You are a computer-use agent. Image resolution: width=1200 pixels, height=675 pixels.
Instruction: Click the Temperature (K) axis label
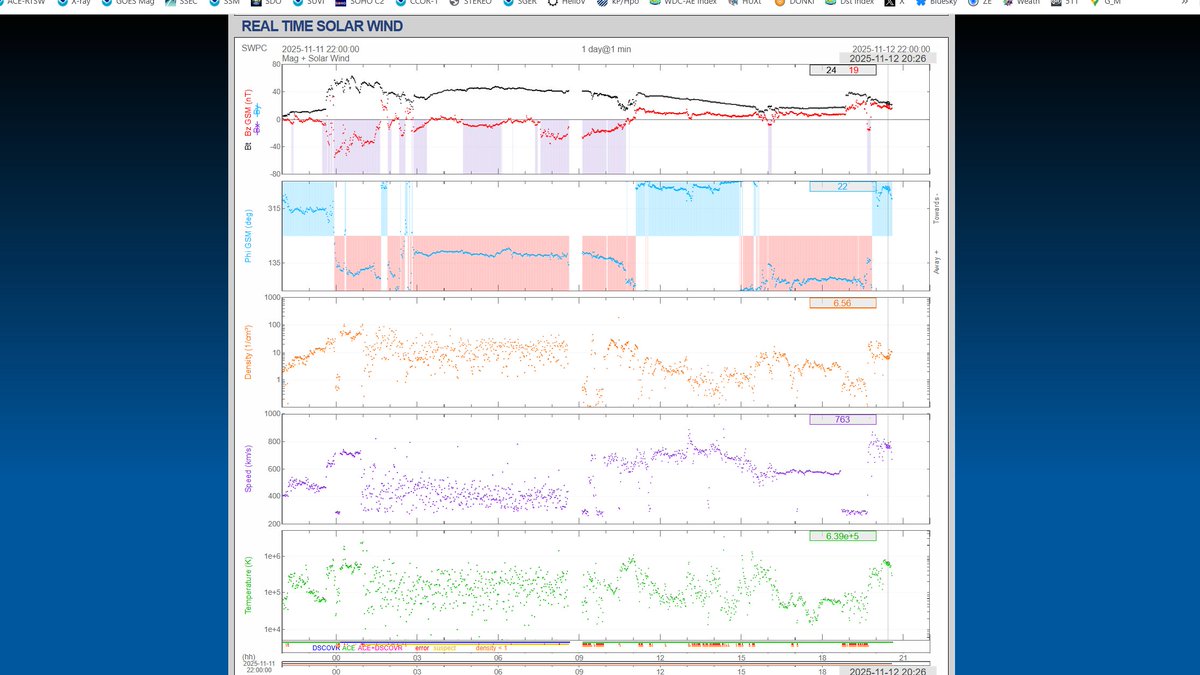pyautogui.click(x=248, y=585)
